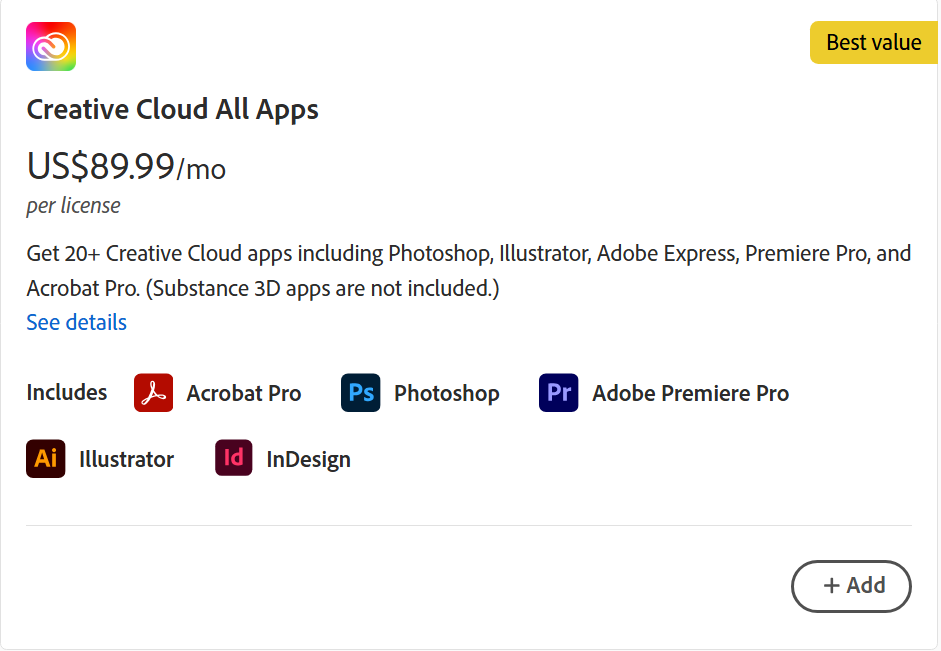The image size is (941, 651).
Task: Click the per license text
Action: click(73, 206)
